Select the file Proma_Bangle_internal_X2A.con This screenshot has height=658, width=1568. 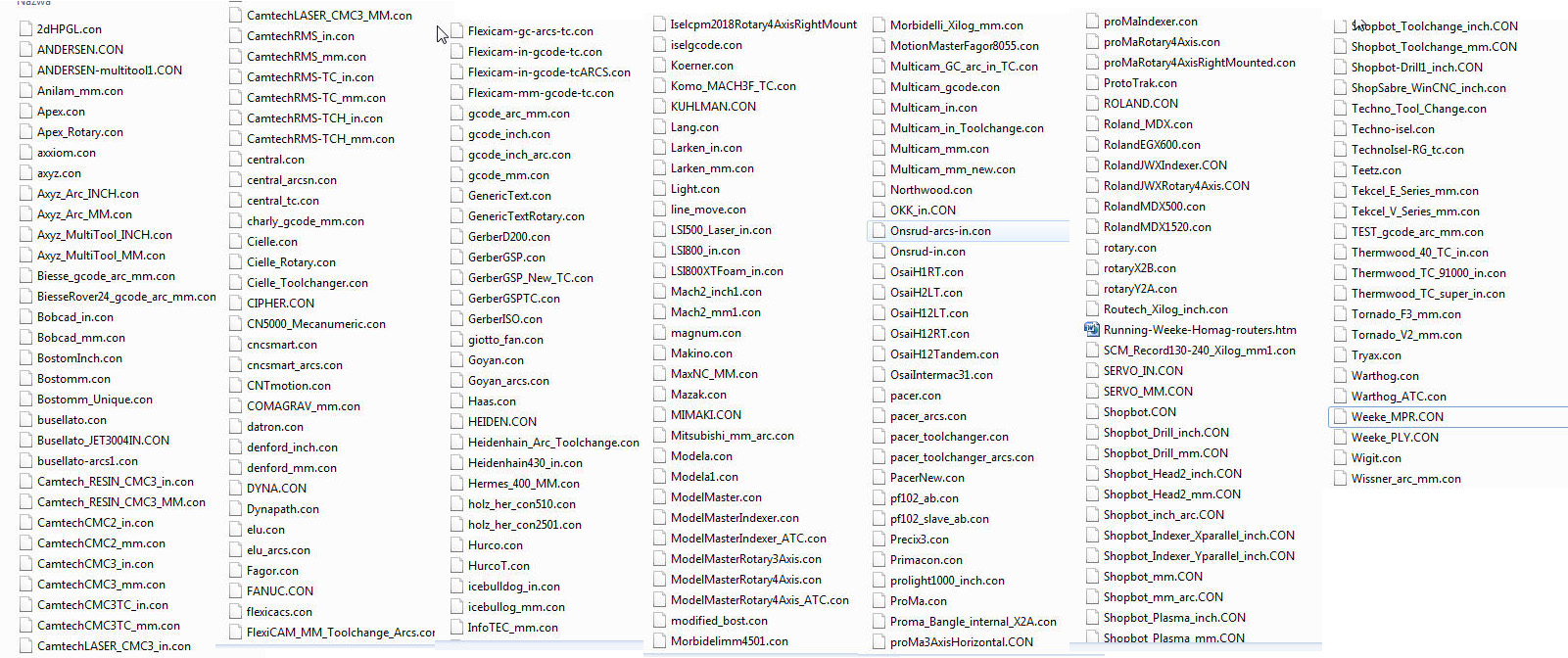coord(974,622)
